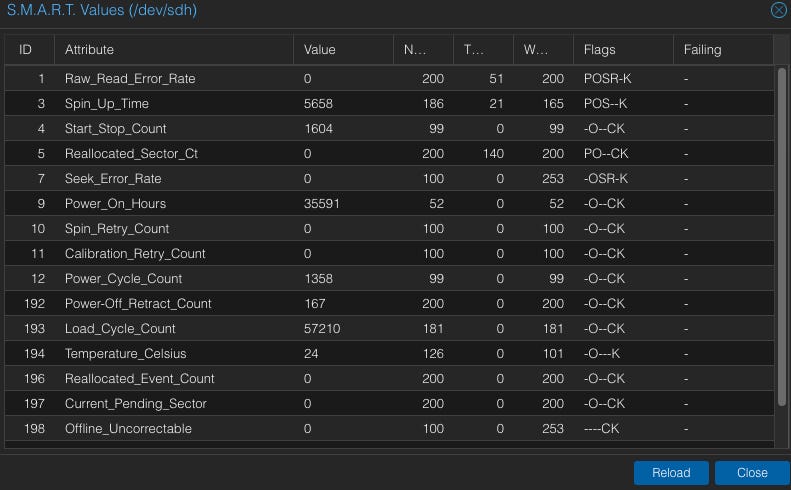
Task: Click the value 1604 for Start_Stop_Count
Action: pyautogui.click(x=318, y=129)
